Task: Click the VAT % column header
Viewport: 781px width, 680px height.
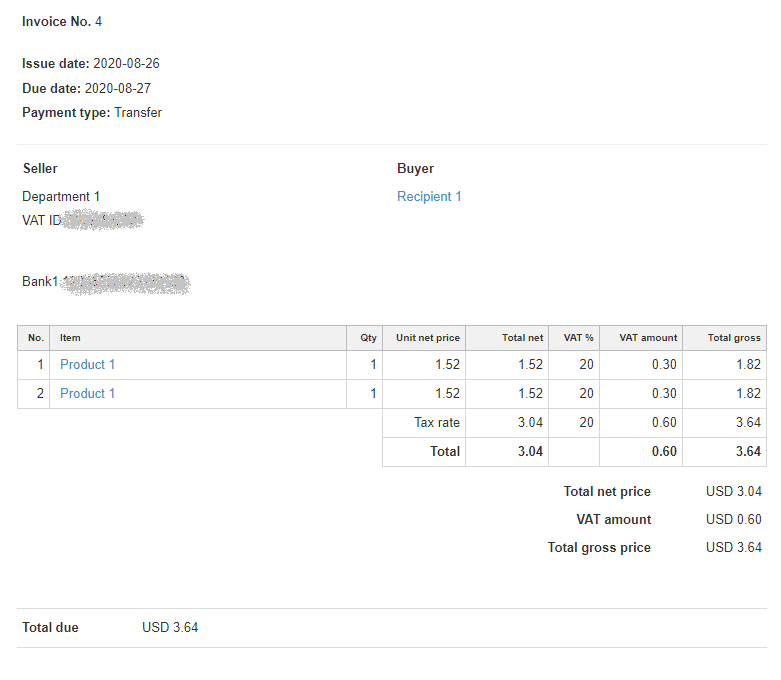Action: 578,338
